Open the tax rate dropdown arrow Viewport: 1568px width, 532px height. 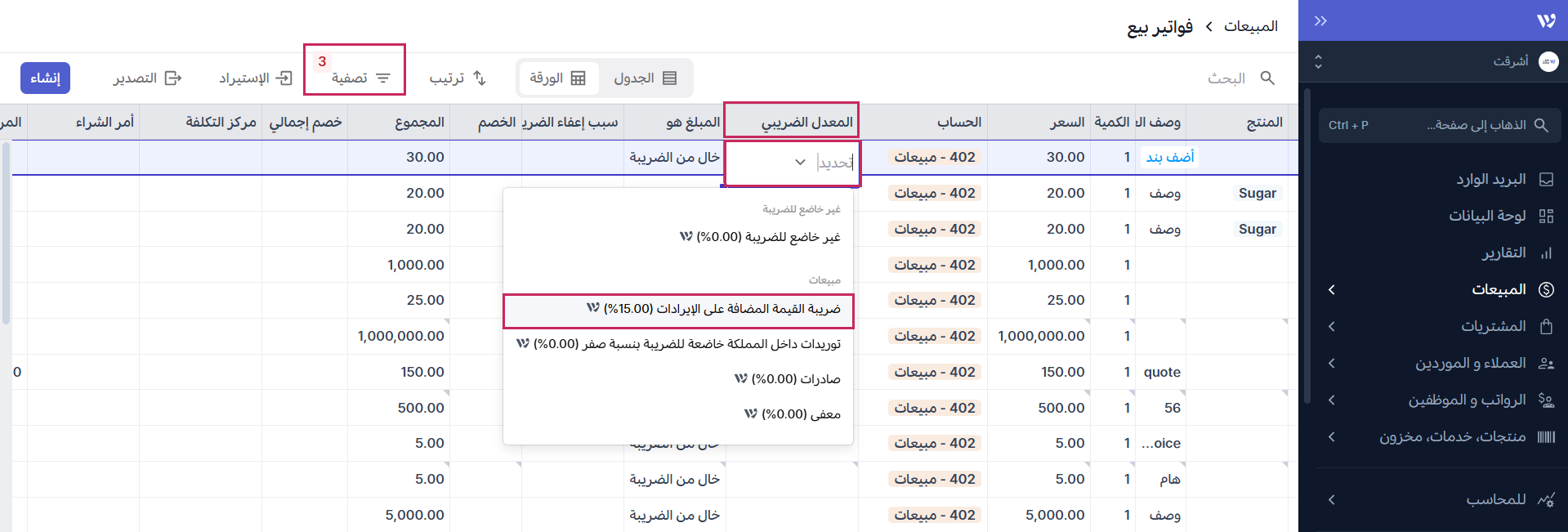point(800,162)
